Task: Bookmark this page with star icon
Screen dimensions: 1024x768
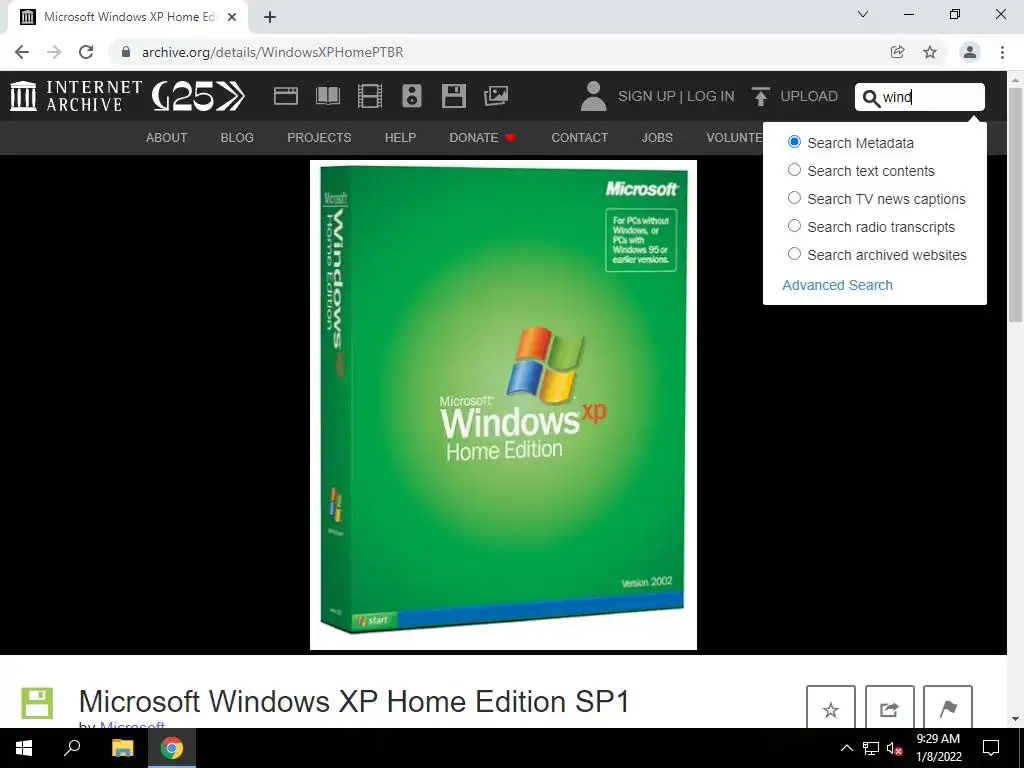Action: tap(930, 52)
